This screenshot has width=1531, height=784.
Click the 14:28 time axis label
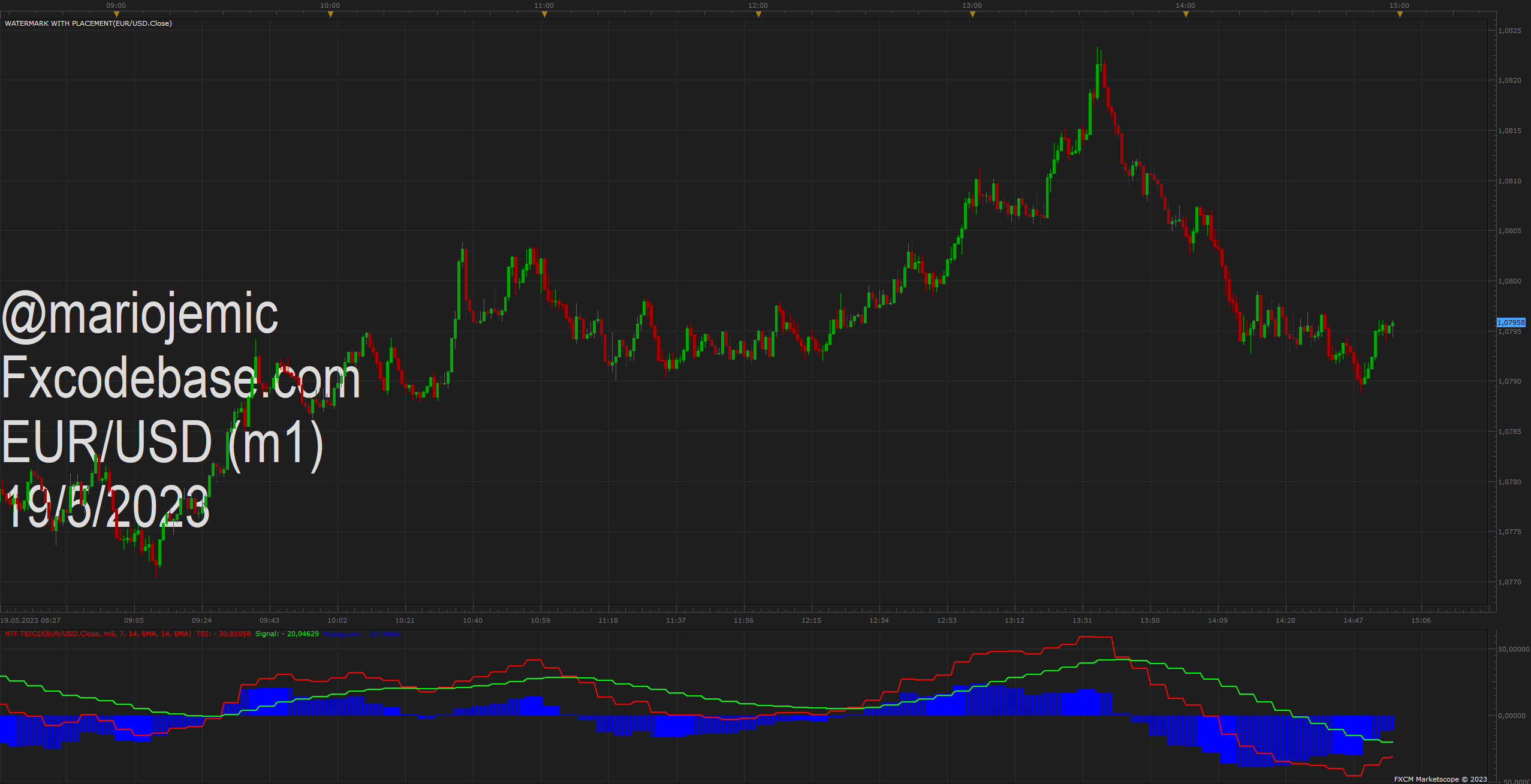tap(1286, 620)
